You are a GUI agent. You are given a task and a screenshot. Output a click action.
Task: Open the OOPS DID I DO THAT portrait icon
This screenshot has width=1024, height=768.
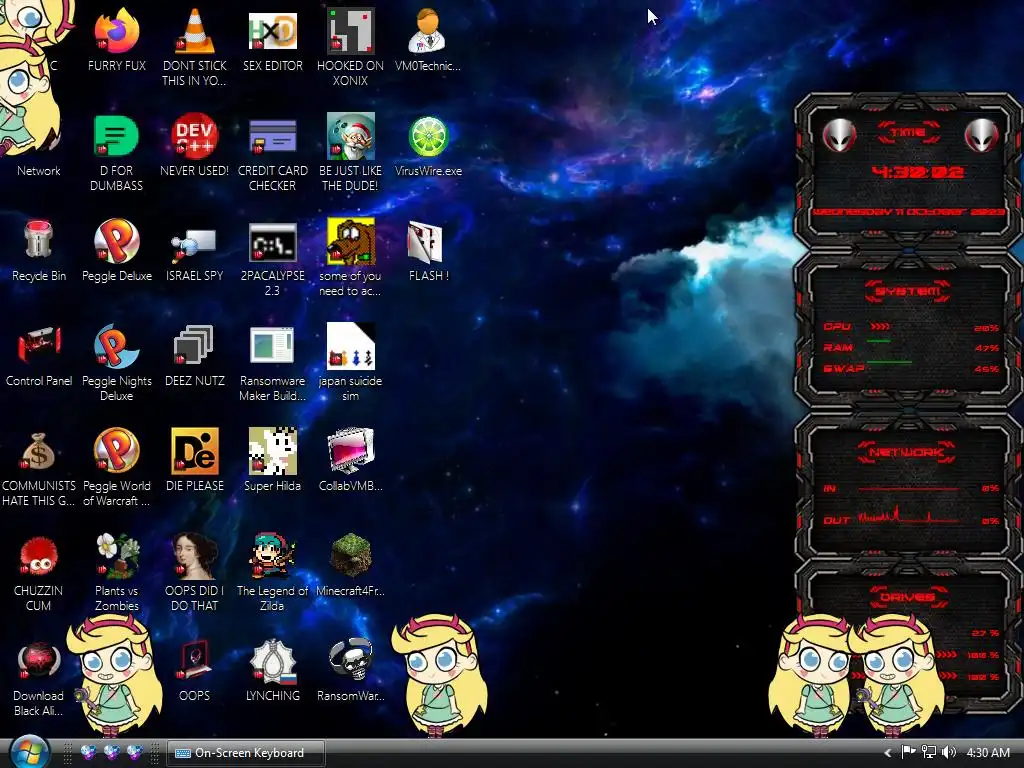pos(195,556)
